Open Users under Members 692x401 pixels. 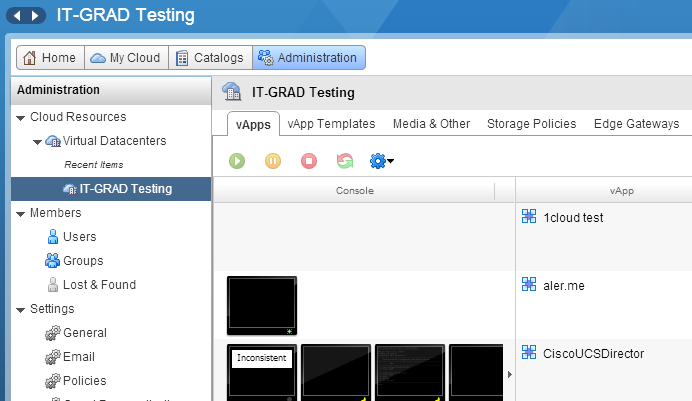tap(79, 236)
